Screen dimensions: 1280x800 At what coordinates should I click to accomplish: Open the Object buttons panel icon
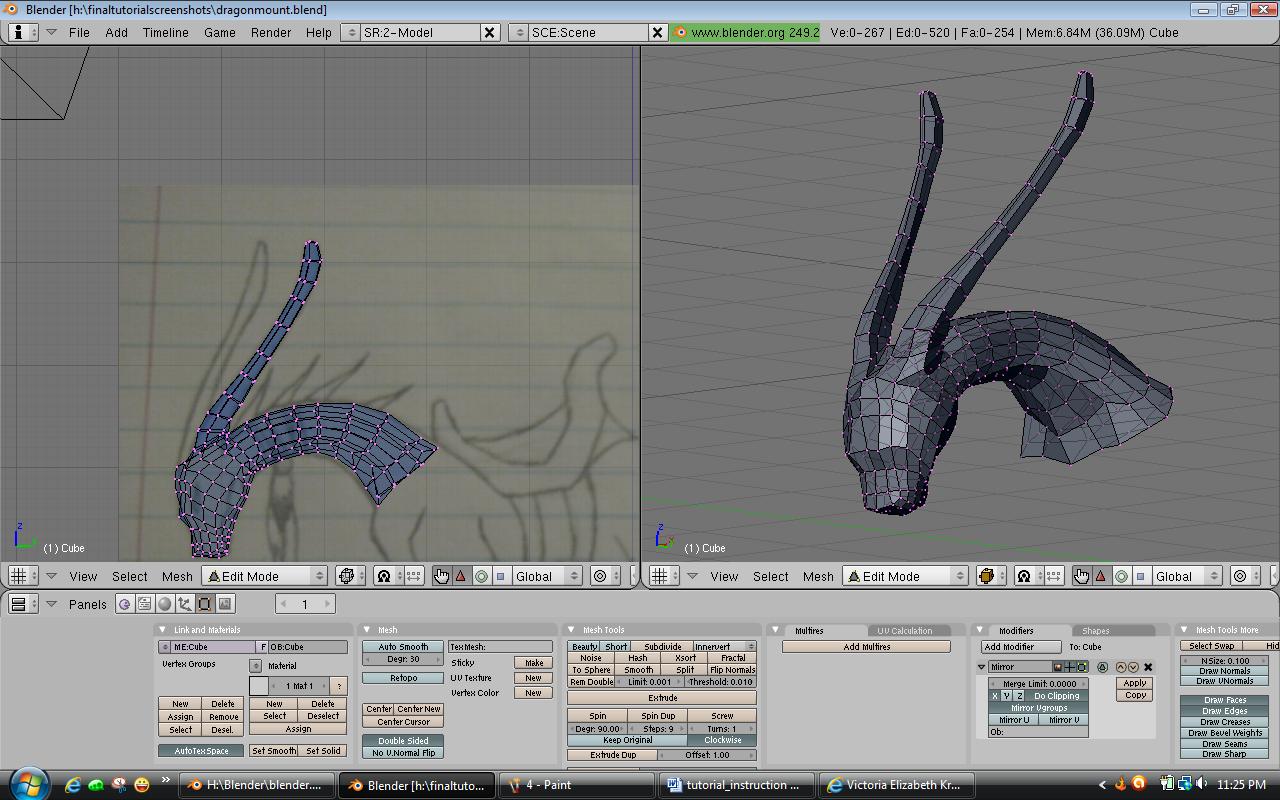pyautogui.click(x=186, y=604)
